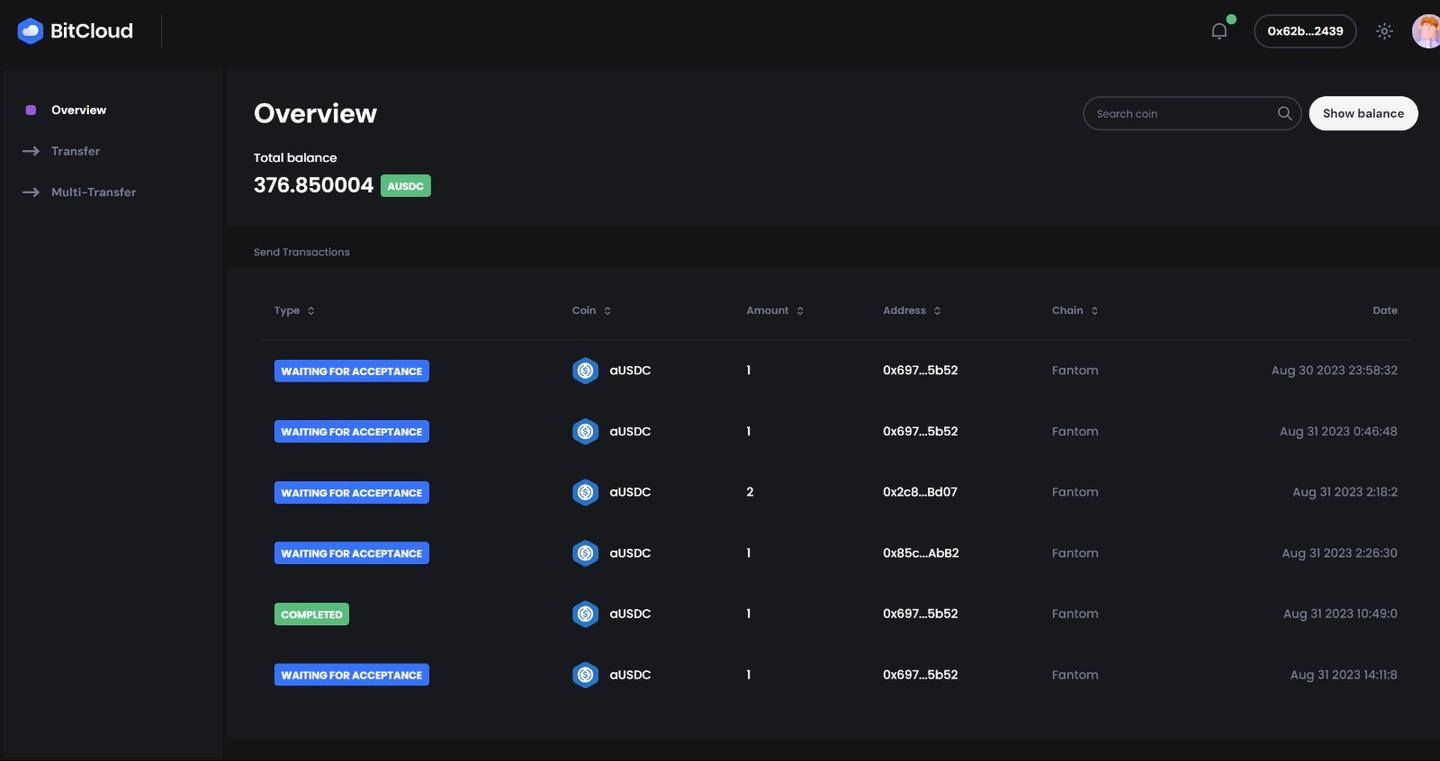Click date Aug 31 2023 0:46:48
Viewport: 1440px width, 761px height.
(1338, 431)
